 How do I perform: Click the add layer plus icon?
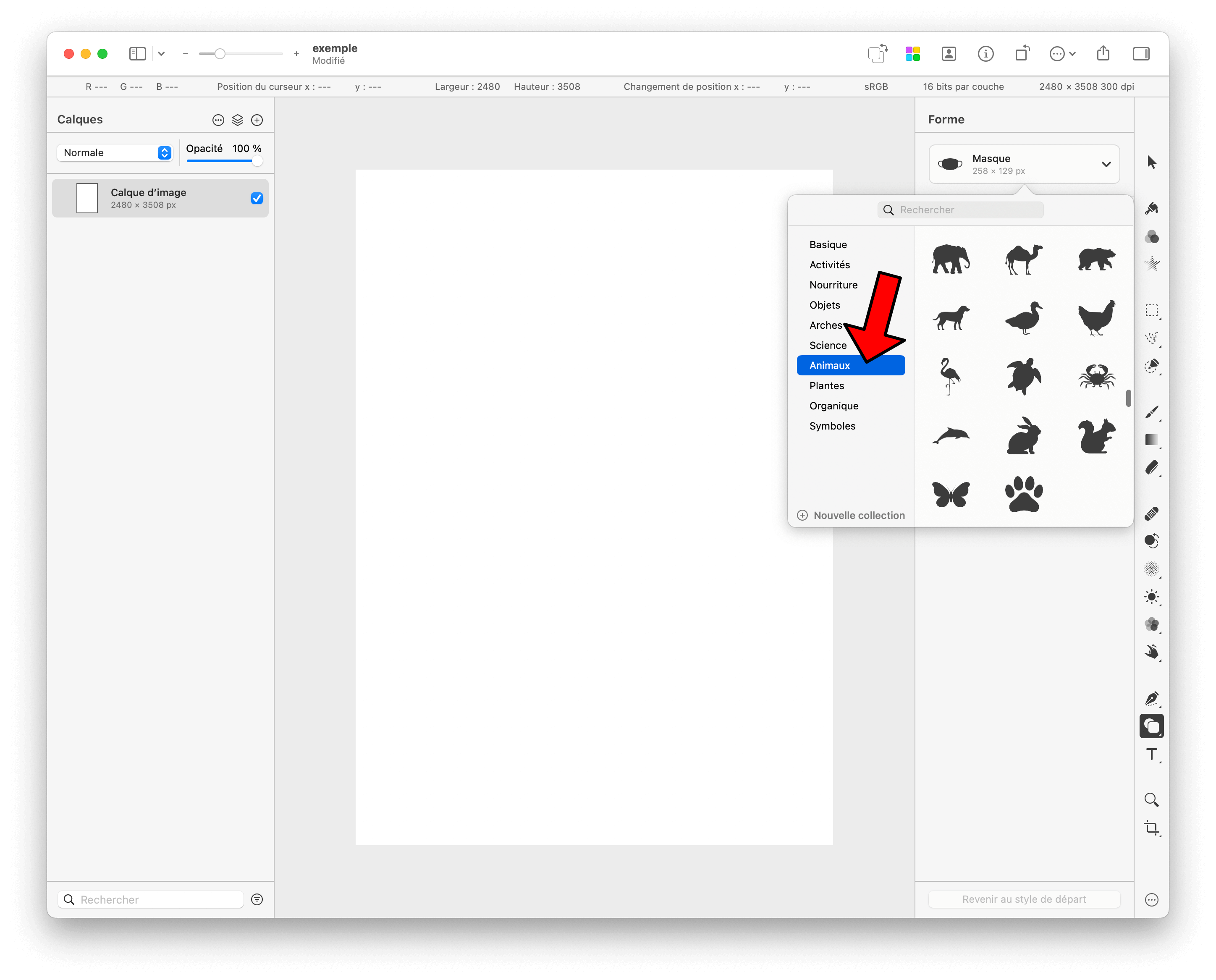click(x=257, y=120)
